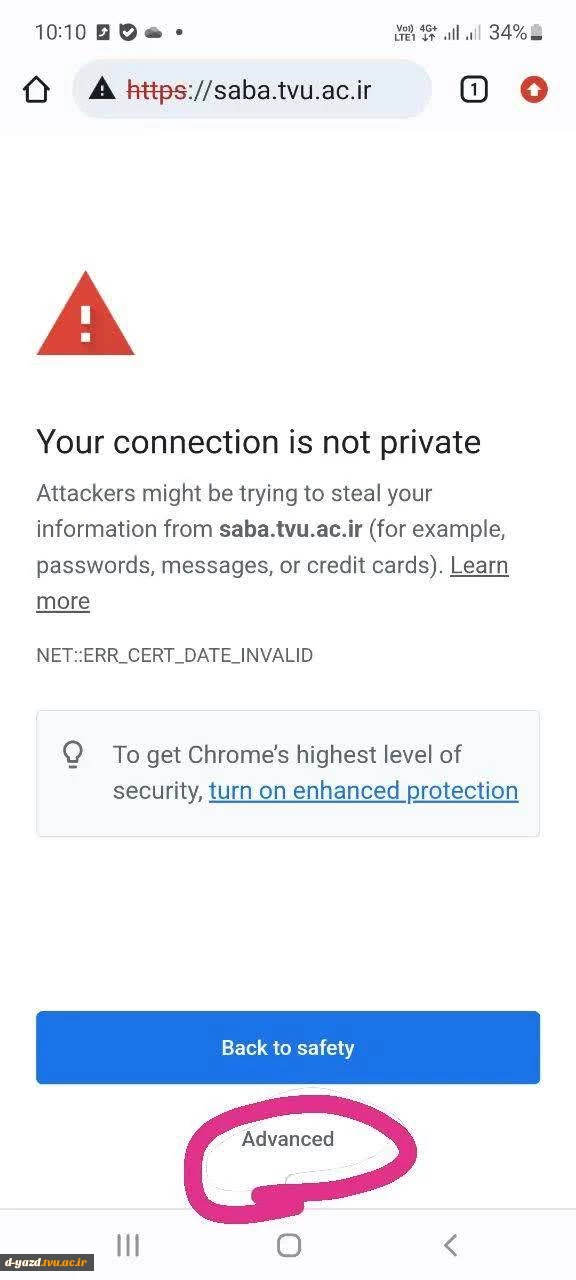Tap the red Chrome update arrow icon
Screen dimensions: 576x1280
(x=535, y=90)
